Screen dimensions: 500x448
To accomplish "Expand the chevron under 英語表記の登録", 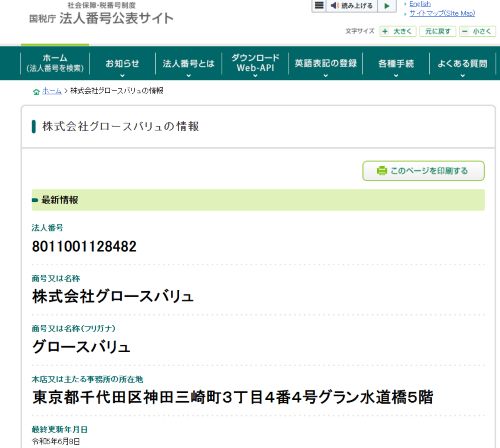I will point(326,76).
